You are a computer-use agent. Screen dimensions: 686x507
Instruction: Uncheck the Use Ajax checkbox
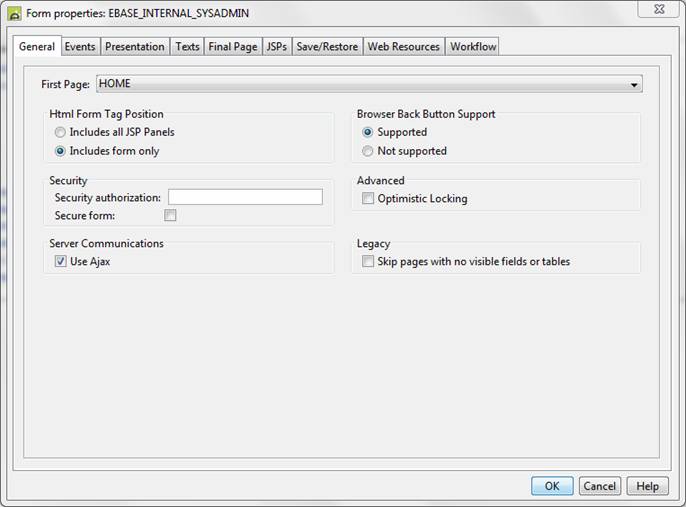tap(61, 262)
